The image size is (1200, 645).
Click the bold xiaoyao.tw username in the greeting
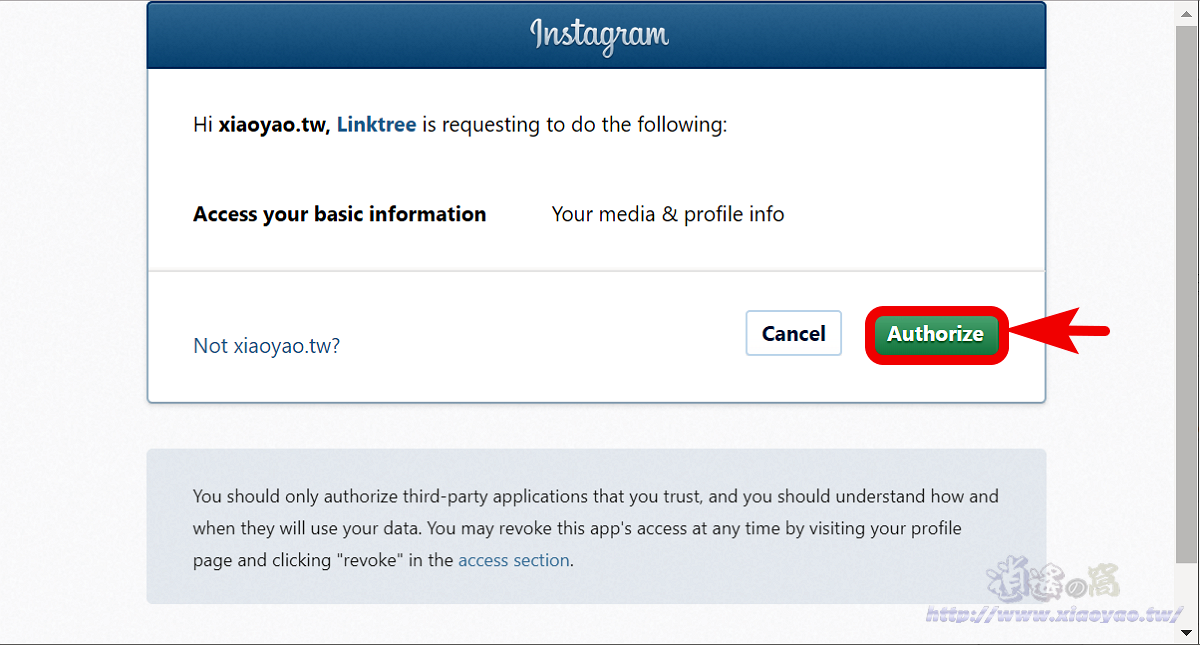click(272, 125)
